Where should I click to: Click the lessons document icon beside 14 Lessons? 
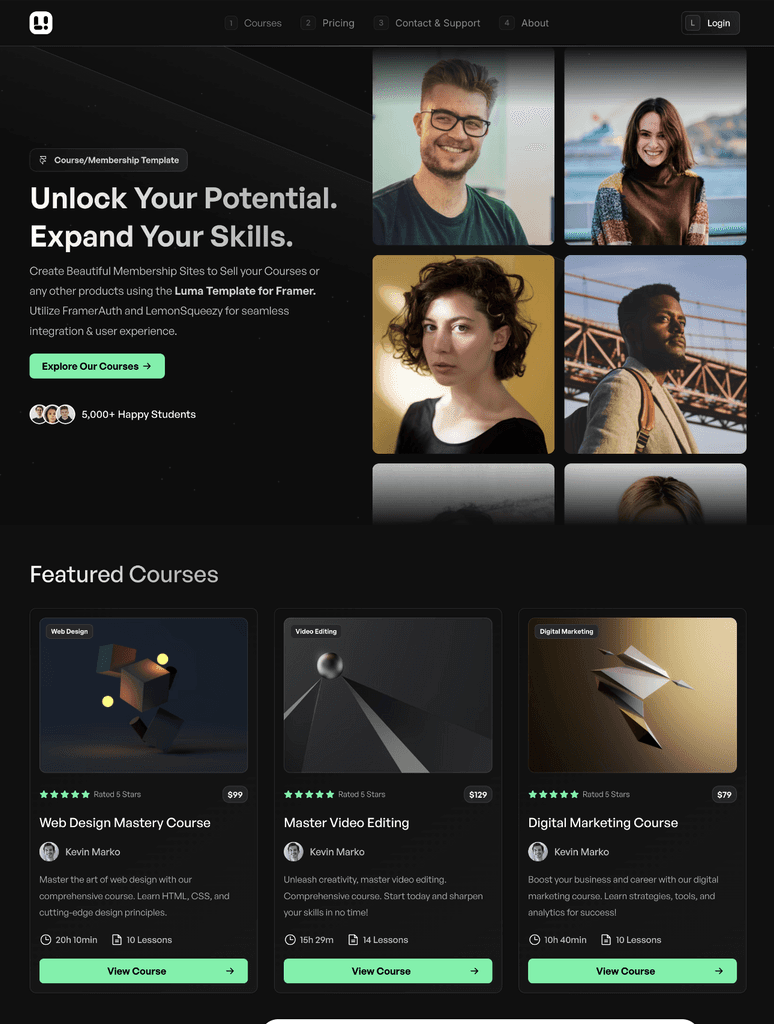click(x=353, y=940)
